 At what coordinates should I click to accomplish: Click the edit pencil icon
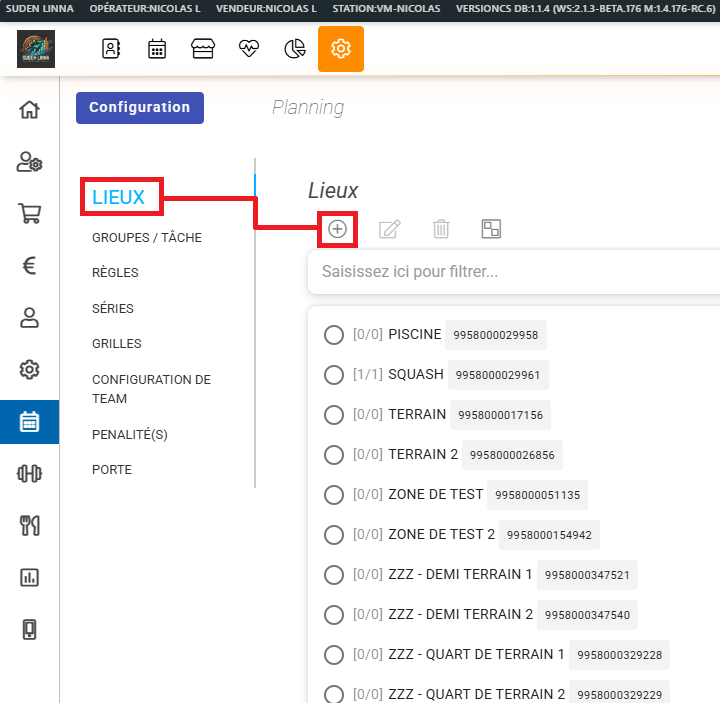(x=389, y=229)
